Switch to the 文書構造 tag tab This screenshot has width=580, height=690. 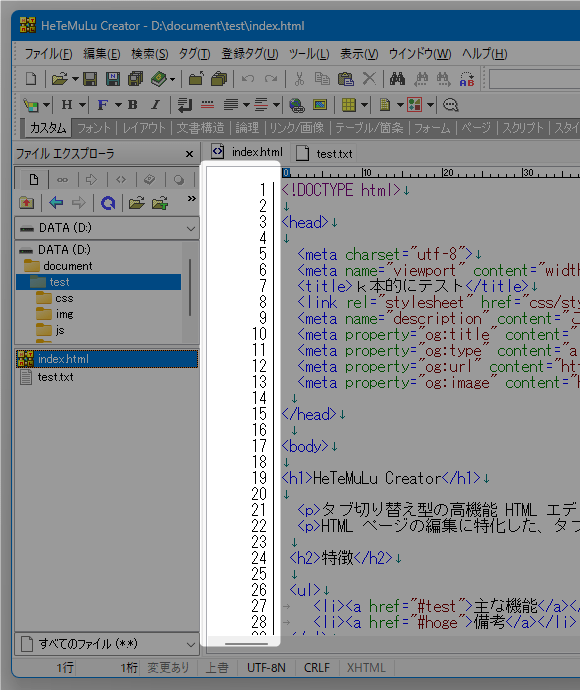point(200,128)
